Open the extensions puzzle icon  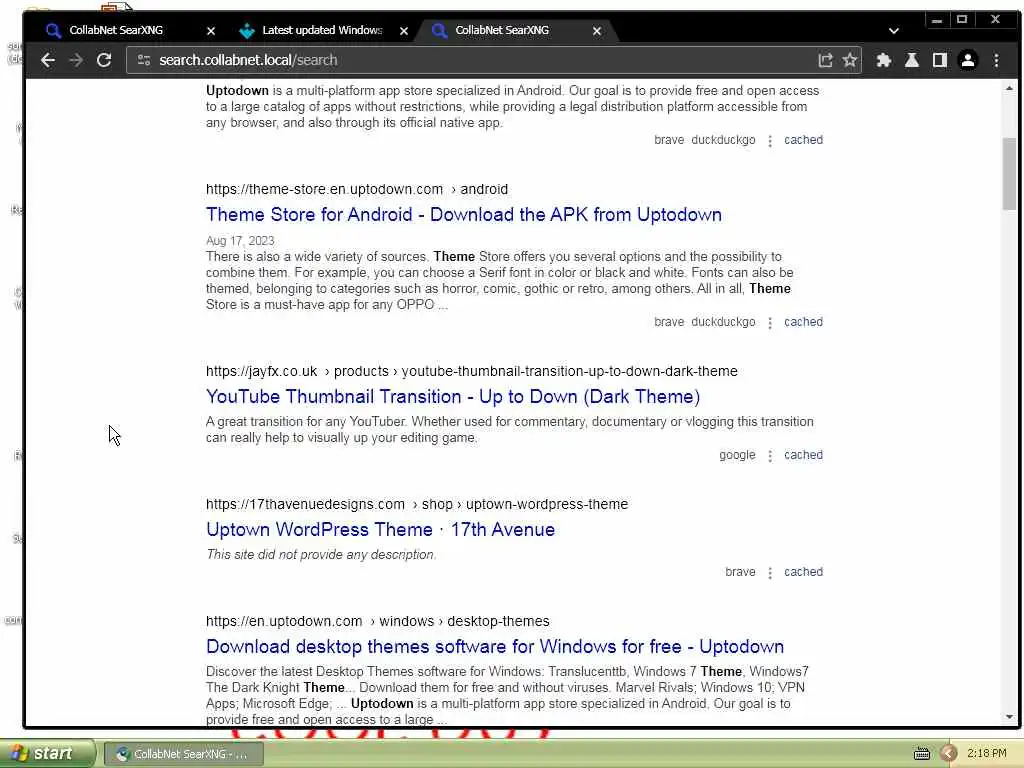click(x=884, y=60)
